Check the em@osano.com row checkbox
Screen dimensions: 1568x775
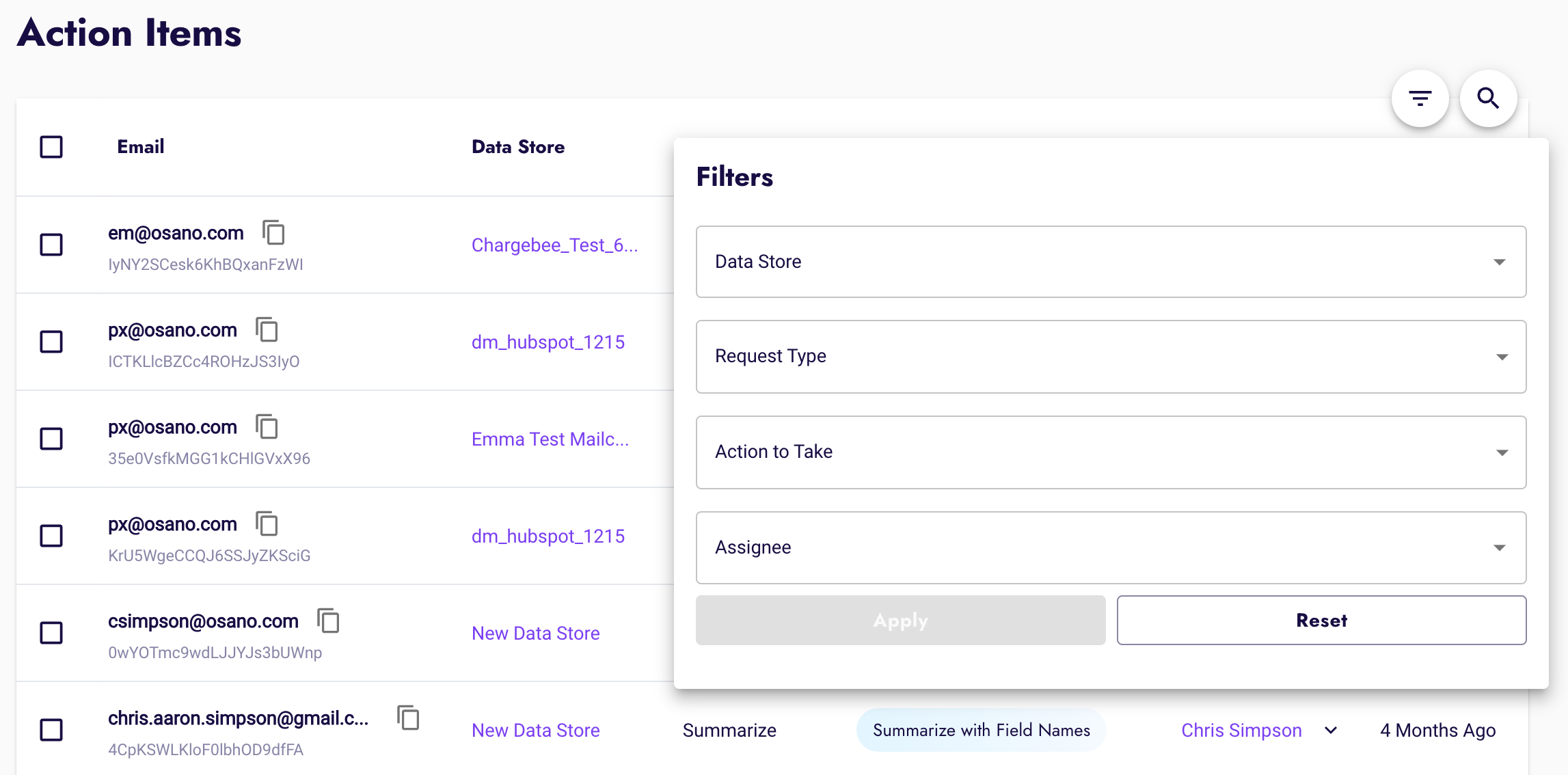click(x=51, y=245)
